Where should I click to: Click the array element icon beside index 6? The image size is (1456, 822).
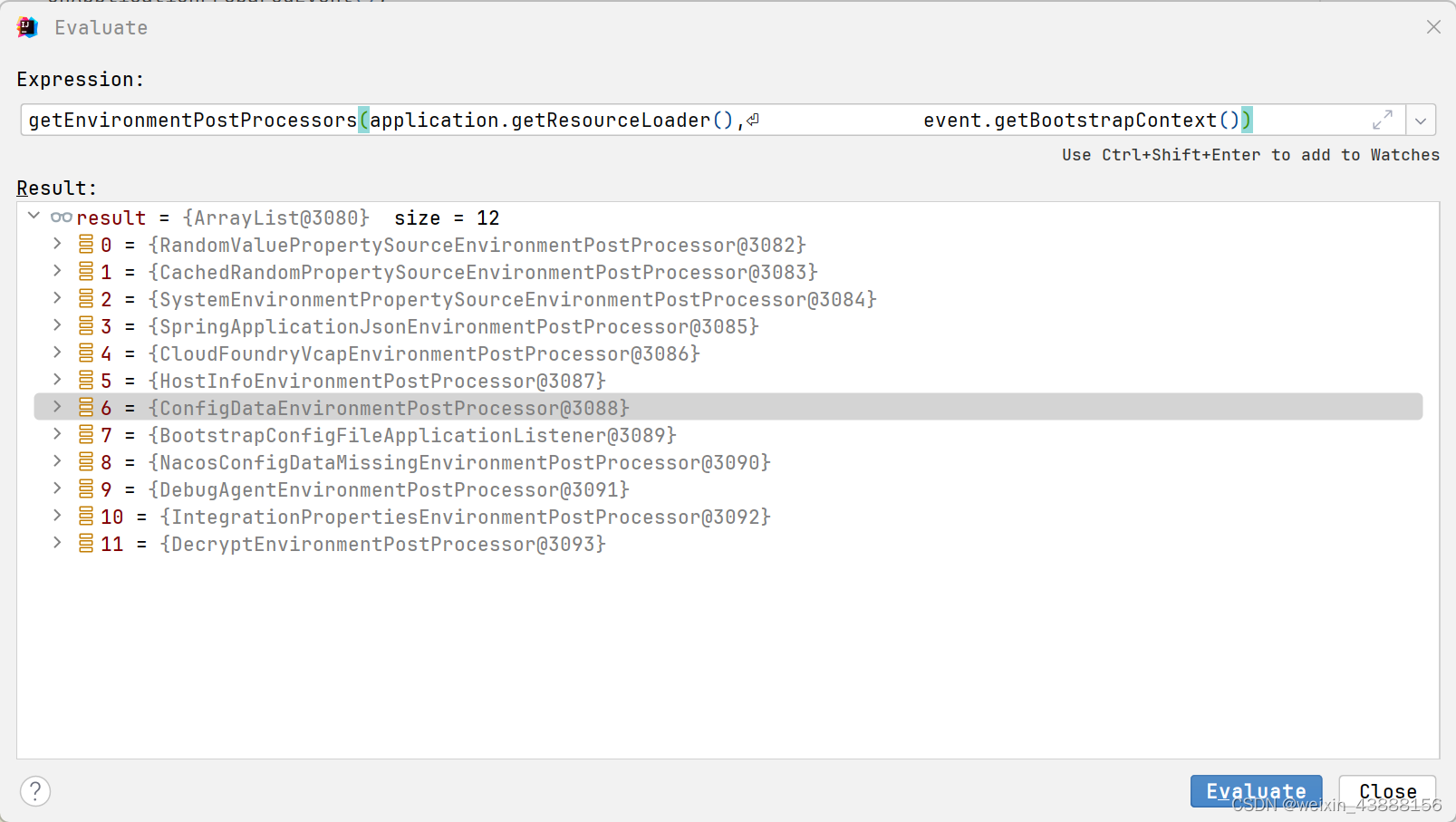click(83, 407)
